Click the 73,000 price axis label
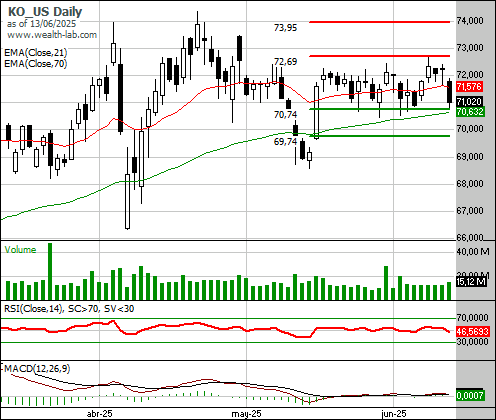This screenshot has width=496, height=420. click(470, 48)
